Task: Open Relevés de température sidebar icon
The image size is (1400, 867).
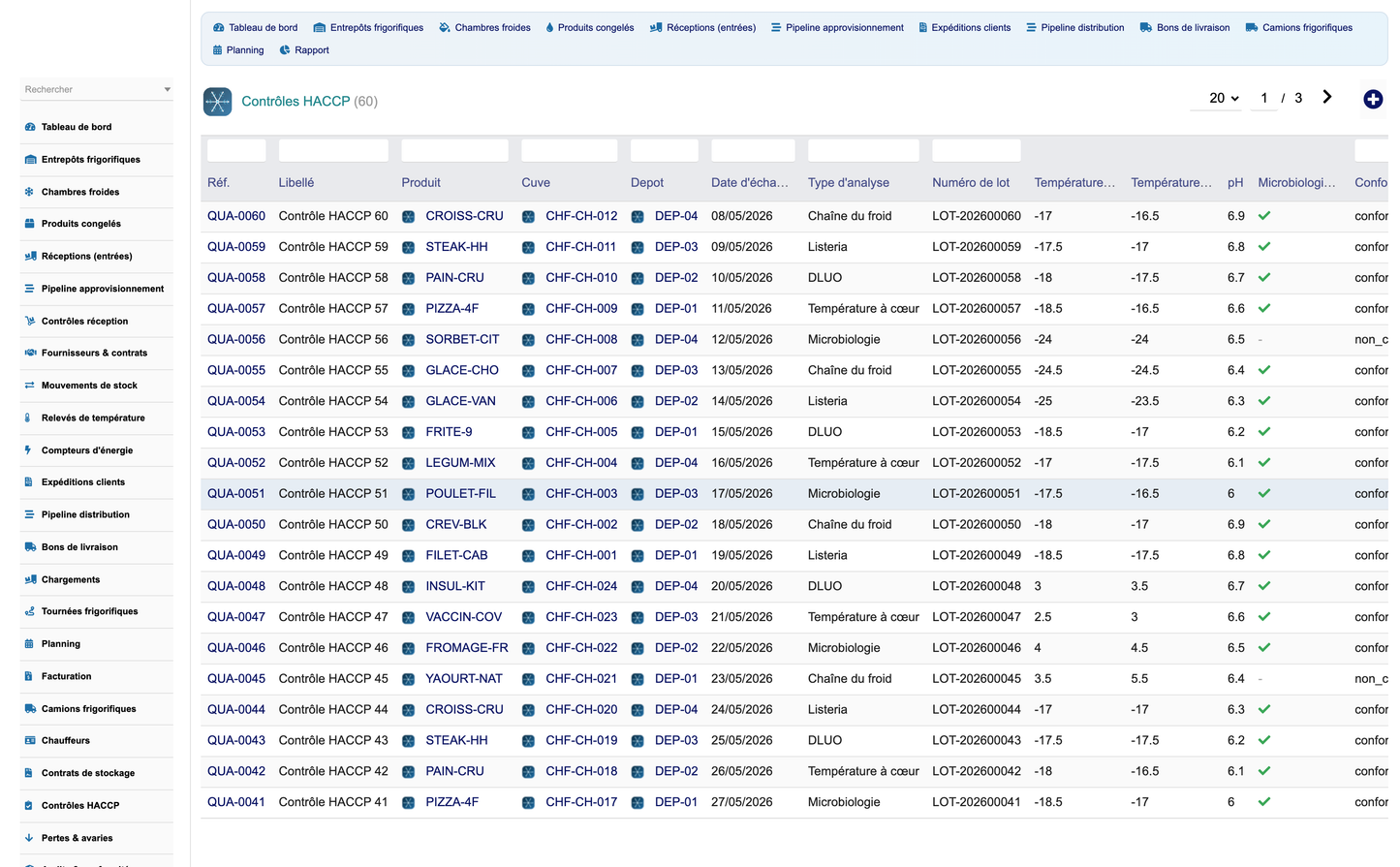Action: (29, 418)
